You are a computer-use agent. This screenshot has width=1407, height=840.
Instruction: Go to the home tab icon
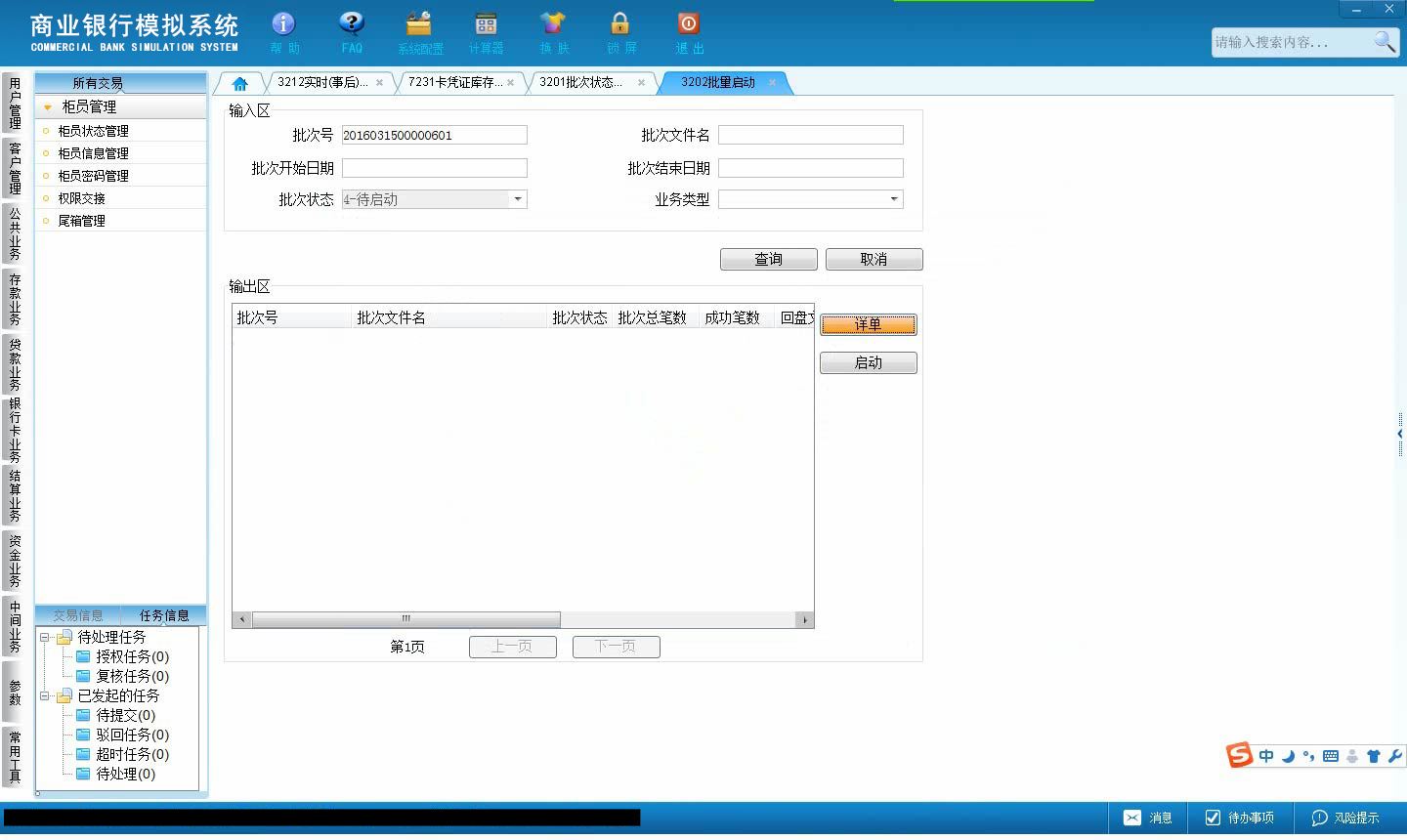tap(240, 83)
